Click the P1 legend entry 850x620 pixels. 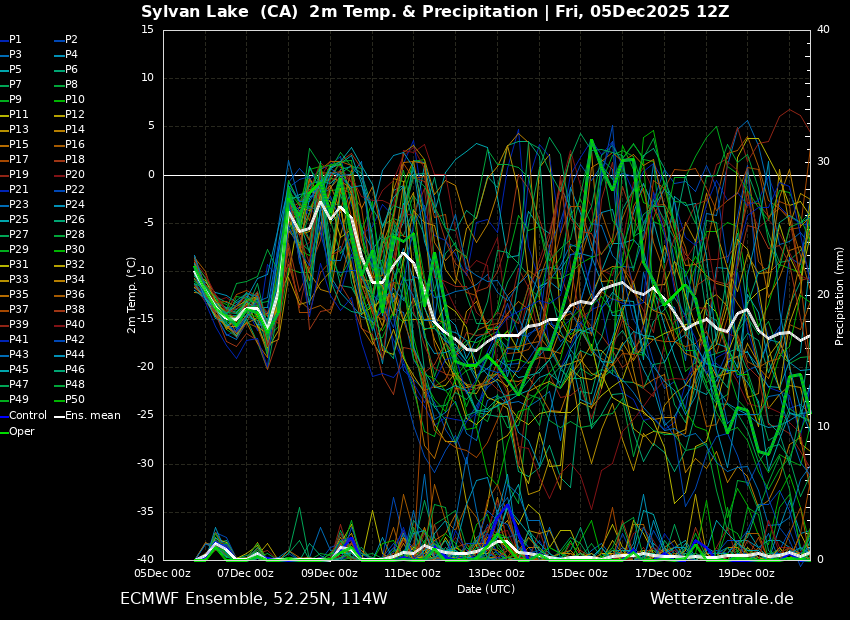[x=15, y=40]
